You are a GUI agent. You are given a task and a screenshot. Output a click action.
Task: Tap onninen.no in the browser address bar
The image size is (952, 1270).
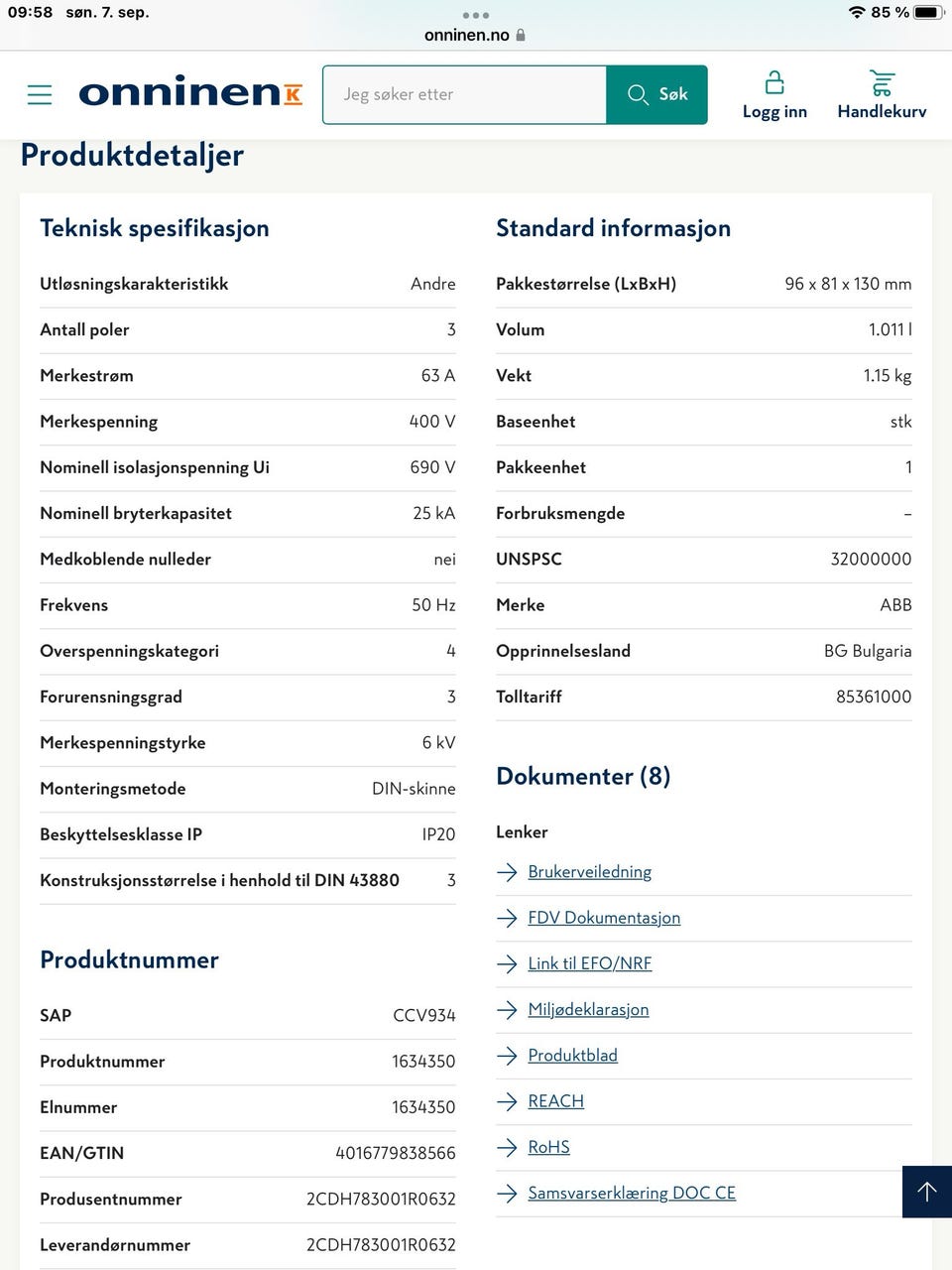point(466,34)
